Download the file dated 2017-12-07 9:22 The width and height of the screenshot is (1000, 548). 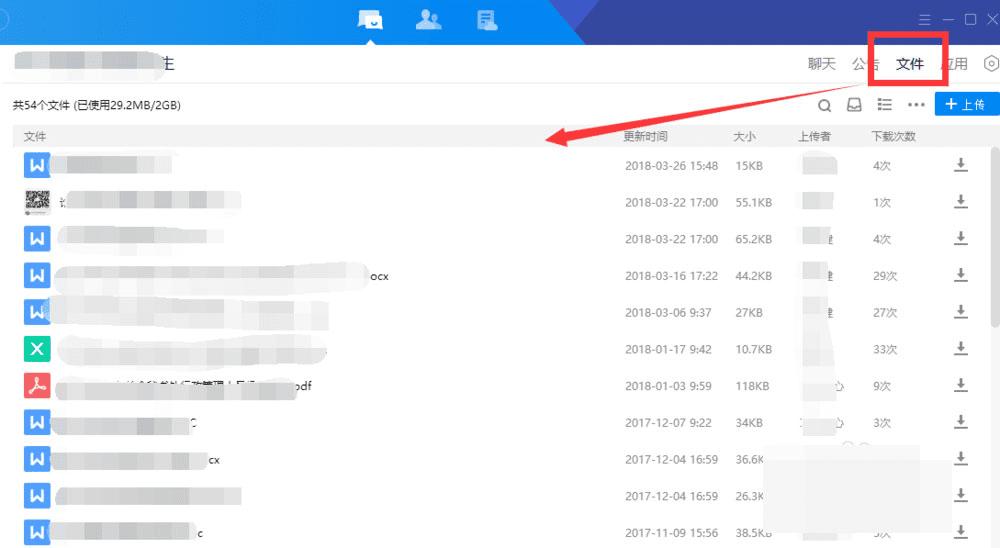click(960, 422)
